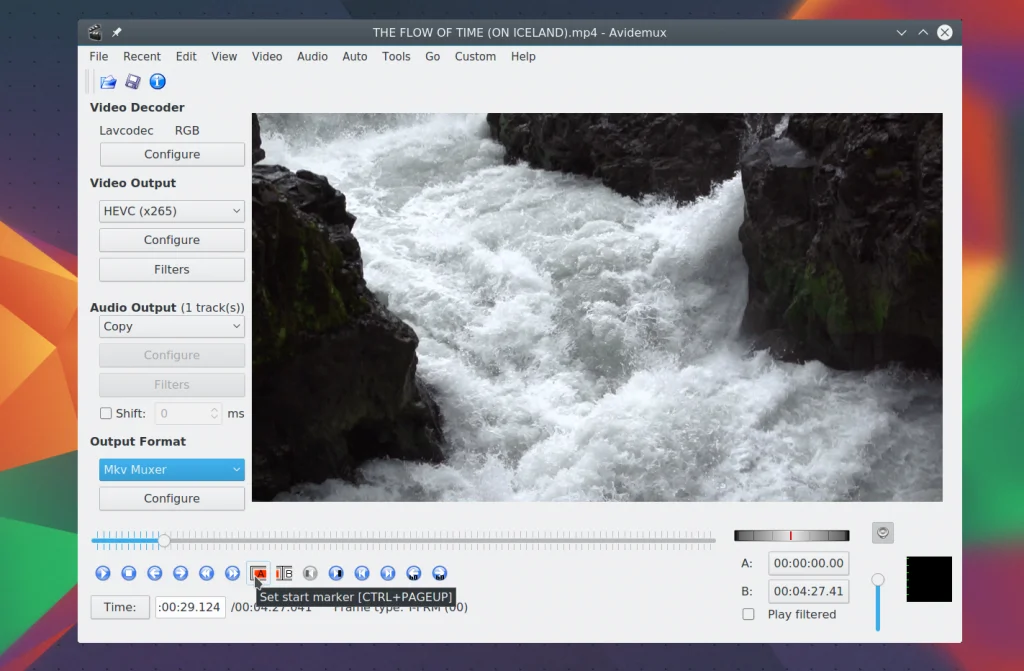Open the Tools menu
The width and height of the screenshot is (1024, 671).
(x=396, y=57)
